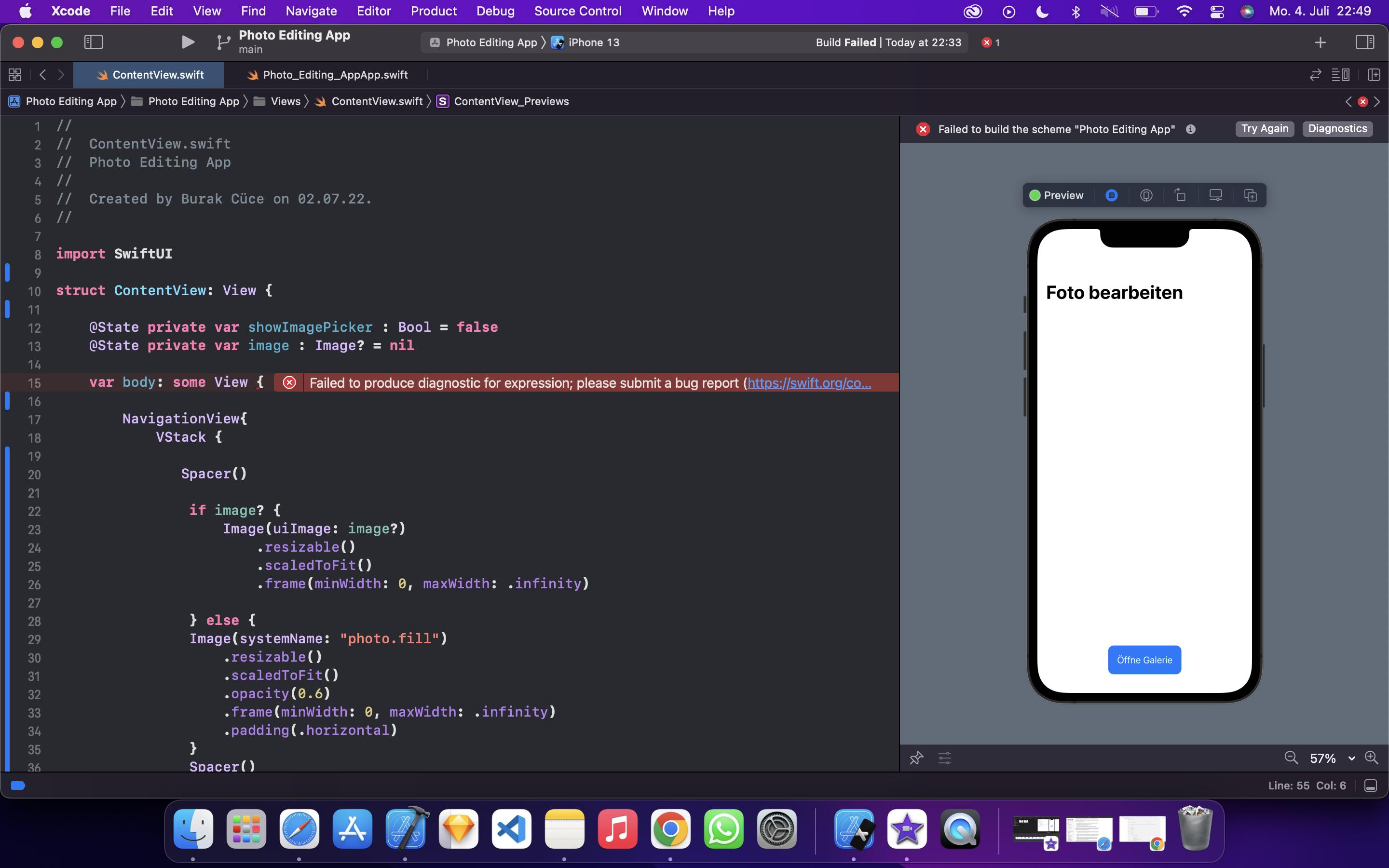The image size is (1389, 868).
Task: Click the red error icon in jump bar
Action: 1362,102
